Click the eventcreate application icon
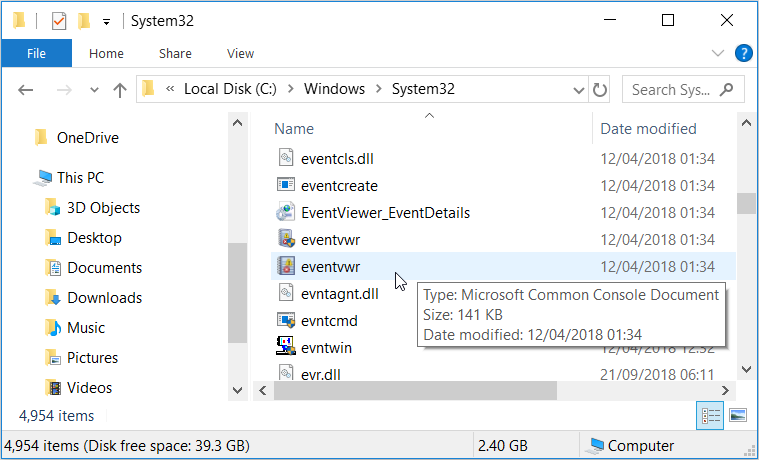759x460 pixels. coord(285,186)
